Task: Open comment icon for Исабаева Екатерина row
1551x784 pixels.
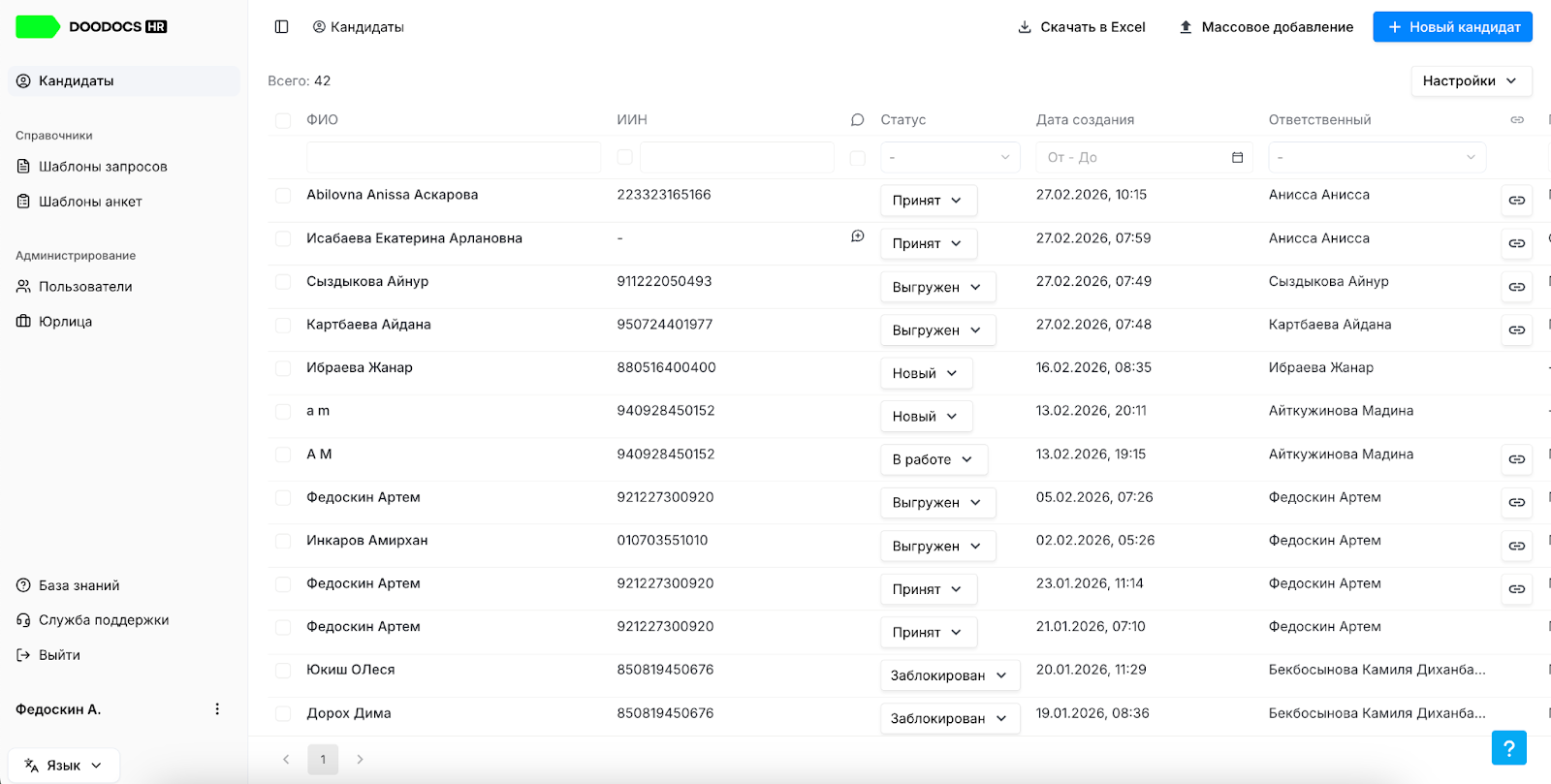Action: [x=858, y=236]
